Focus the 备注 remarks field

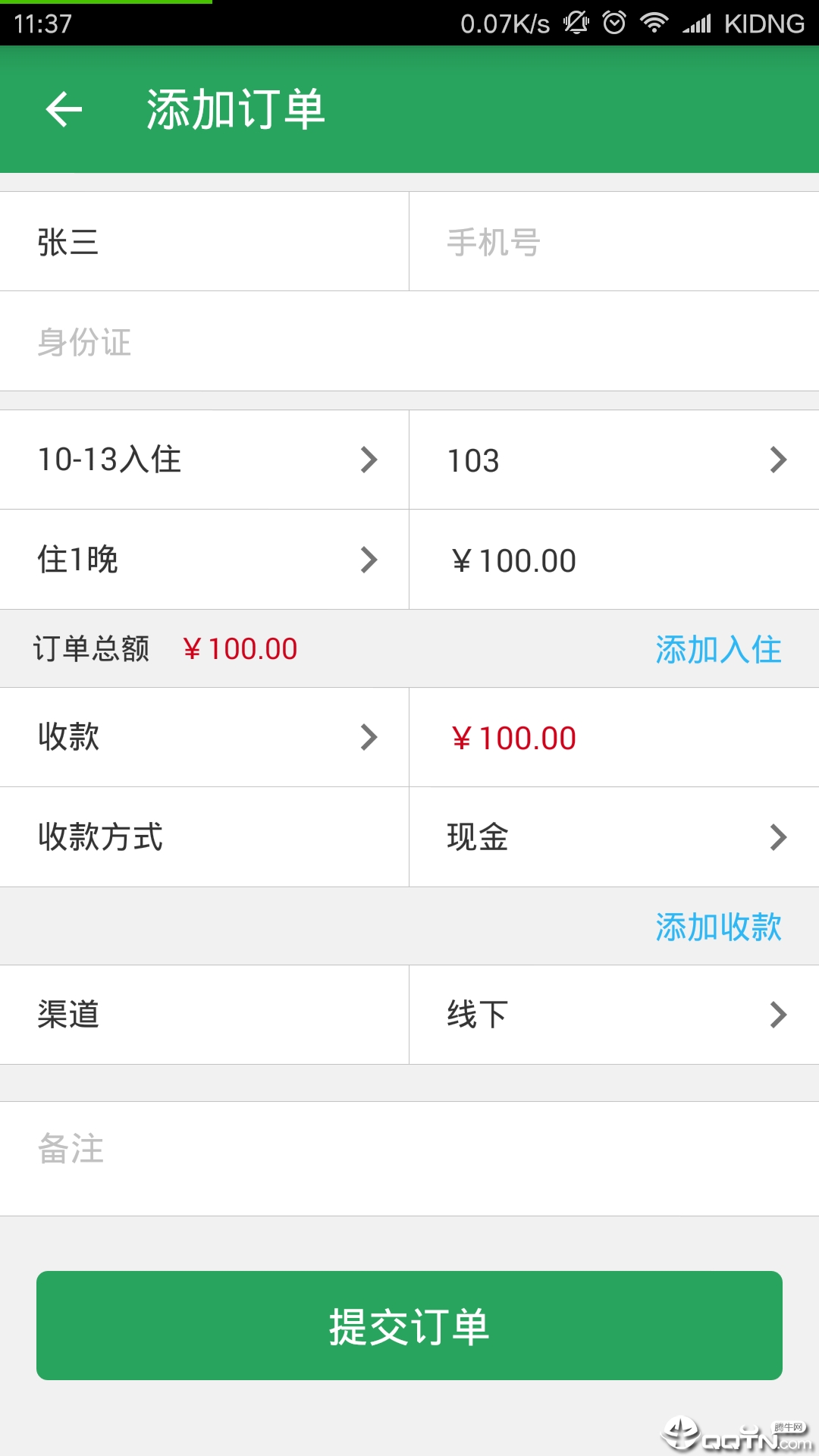pyautogui.click(x=409, y=1159)
